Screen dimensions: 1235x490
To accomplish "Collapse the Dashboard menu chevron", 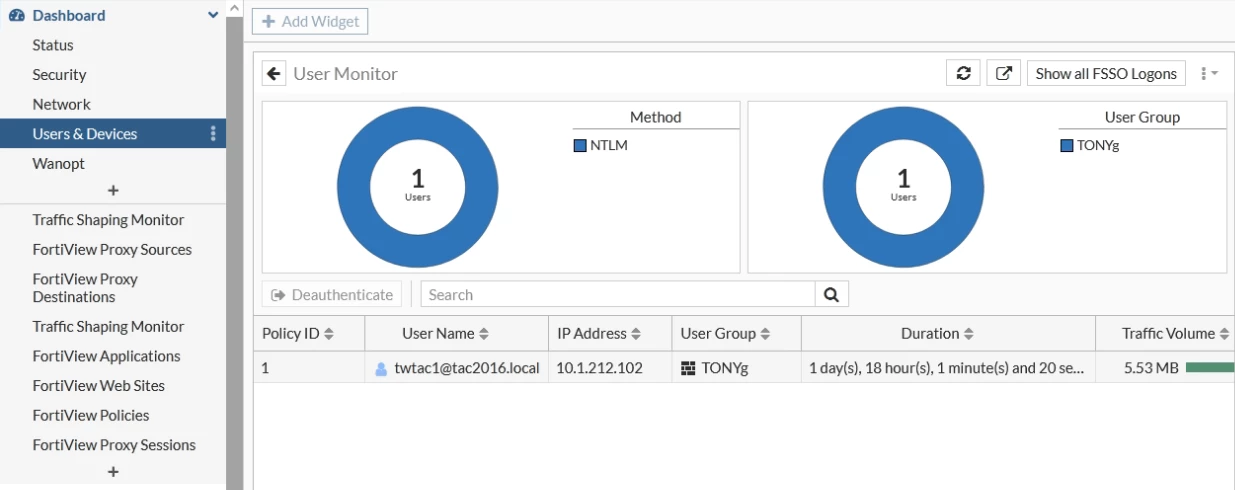I will pyautogui.click(x=213, y=15).
